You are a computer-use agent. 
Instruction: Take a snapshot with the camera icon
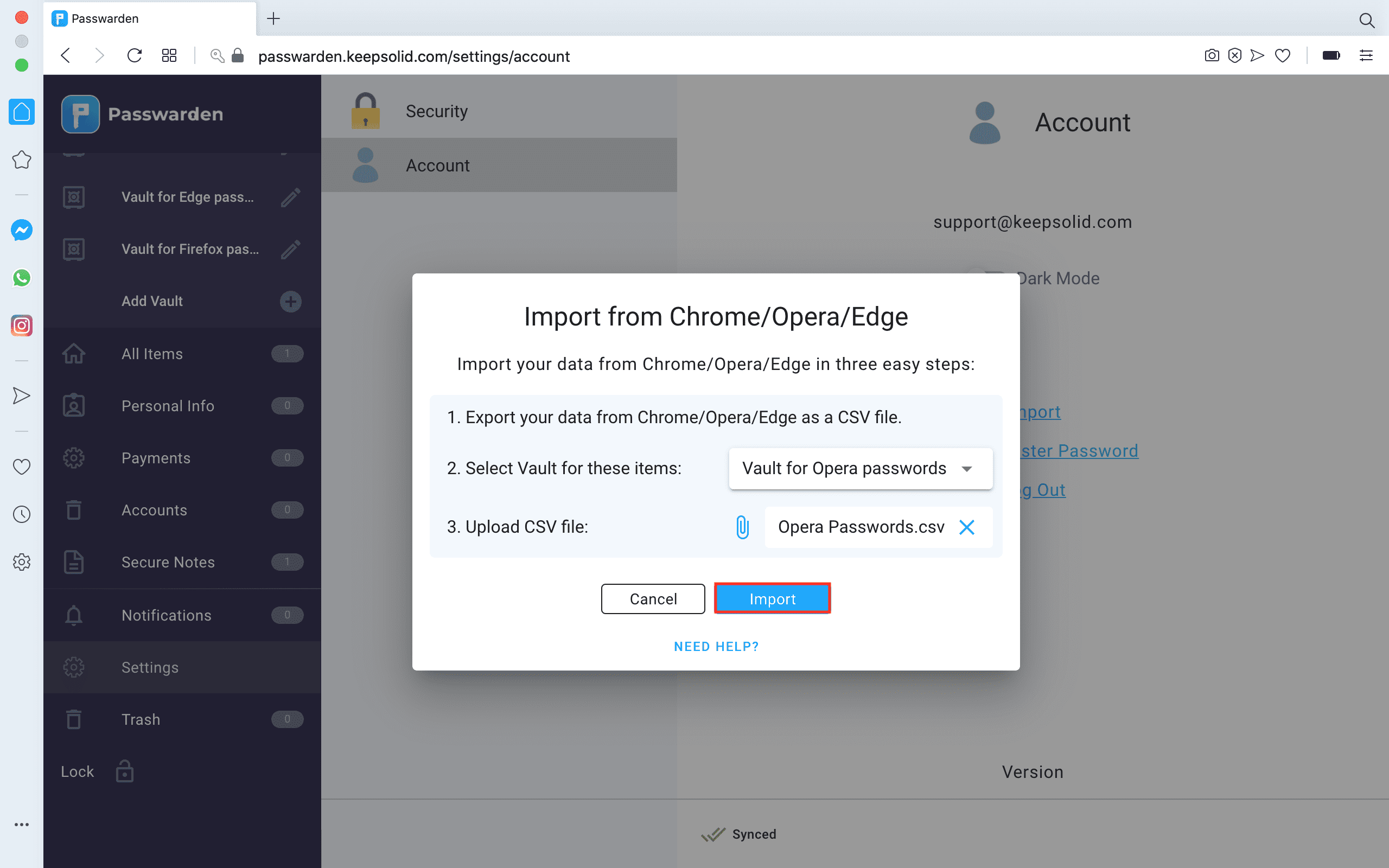(1211, 56)
